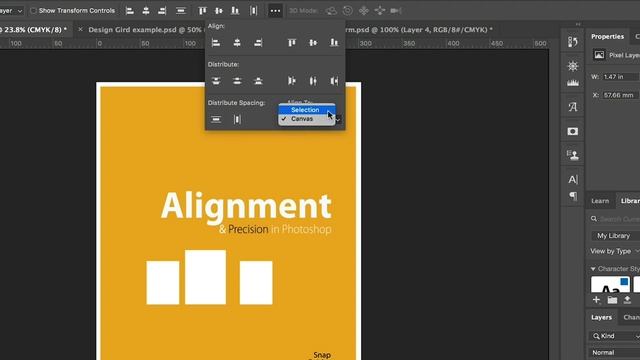Open the History panel icon

pos(573,42)
